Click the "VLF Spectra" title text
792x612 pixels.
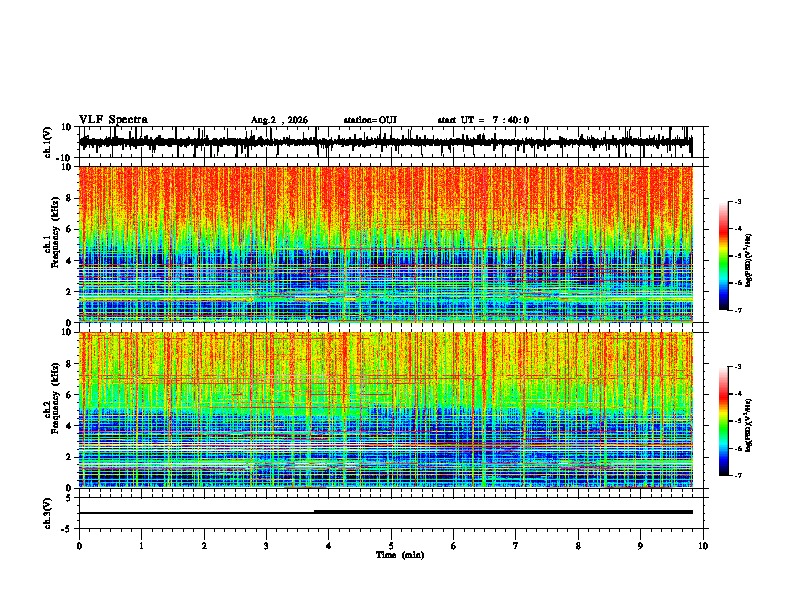113,120
